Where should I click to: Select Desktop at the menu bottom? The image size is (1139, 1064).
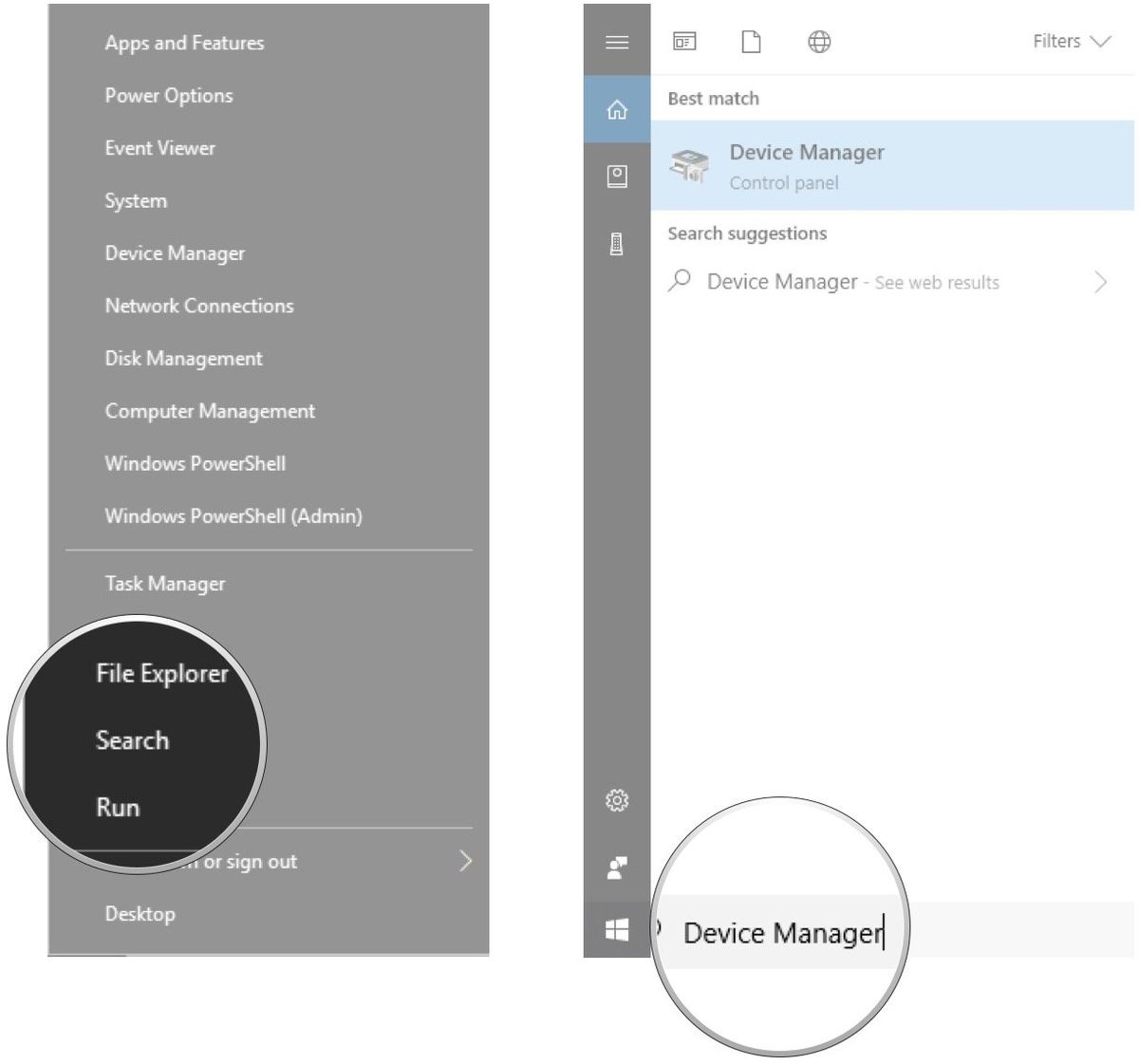coord(140,913)
